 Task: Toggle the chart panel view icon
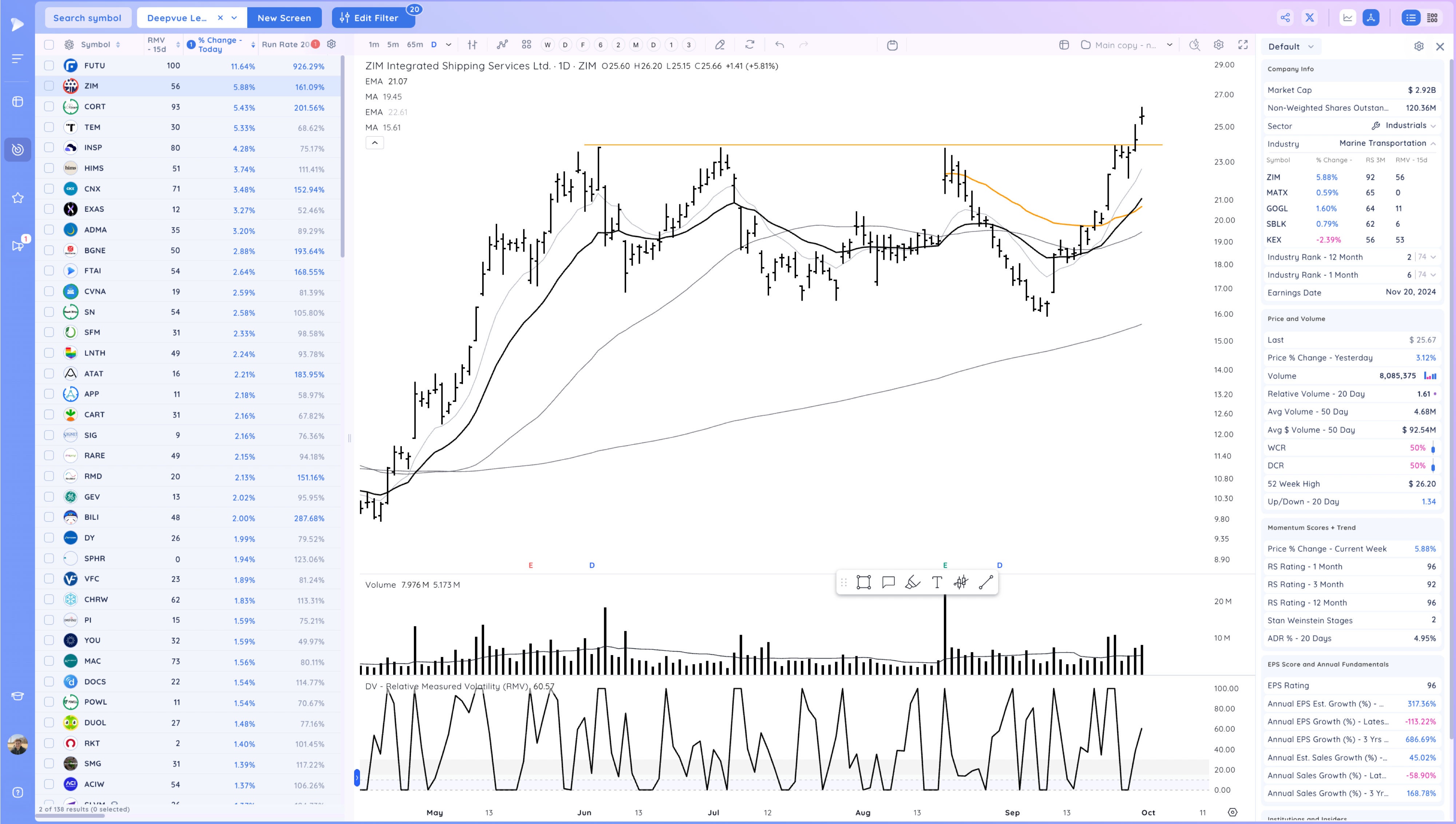click(x=1348, y=17)
